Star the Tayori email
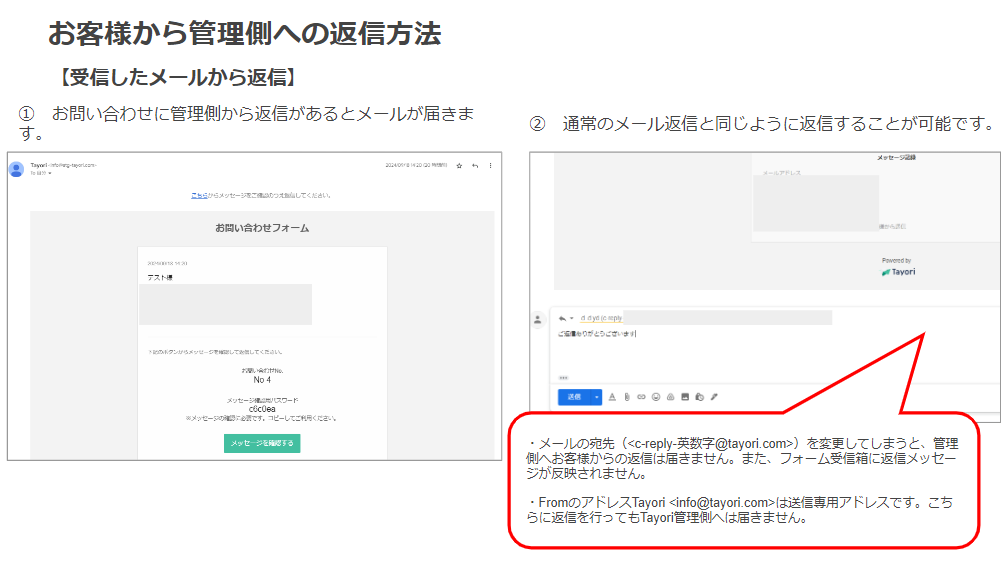Viewport: 1006px width, 567px height. tap(459, 165)
